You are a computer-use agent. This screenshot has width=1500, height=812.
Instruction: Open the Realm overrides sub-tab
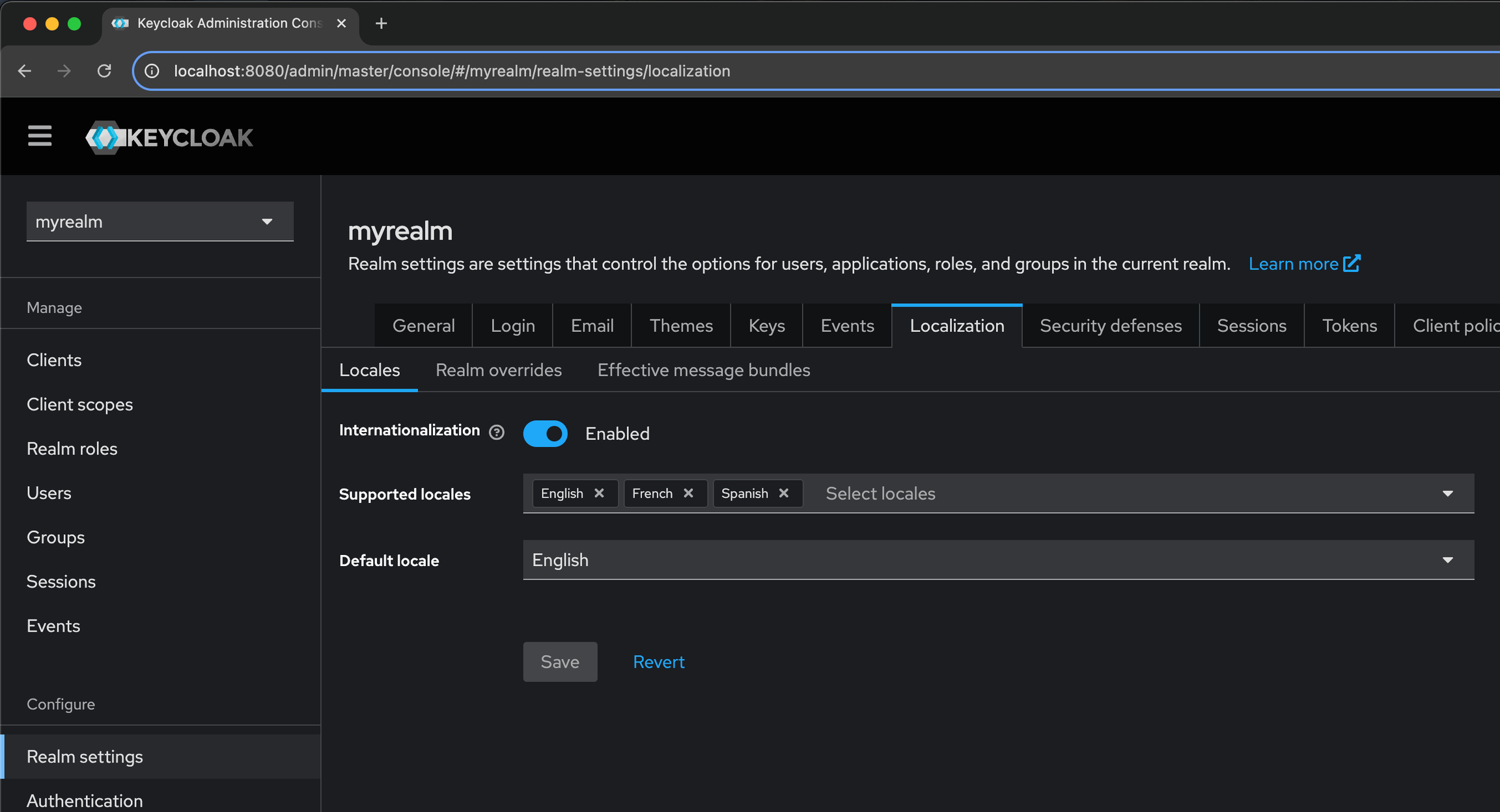tap(498, 370)
